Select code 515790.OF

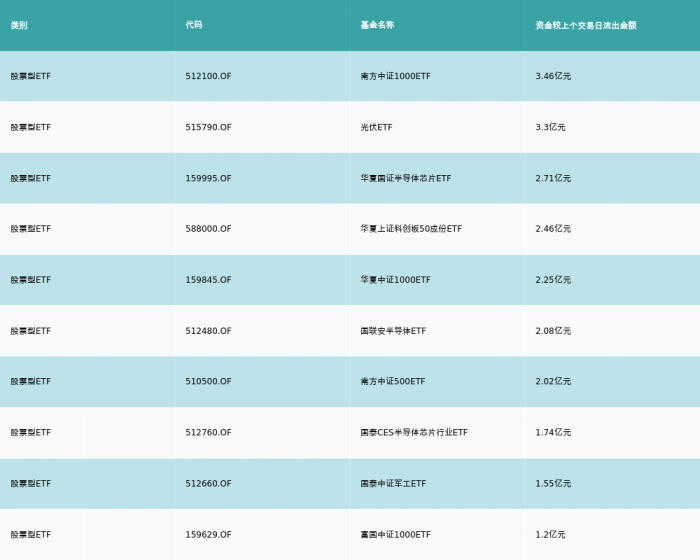208,127
